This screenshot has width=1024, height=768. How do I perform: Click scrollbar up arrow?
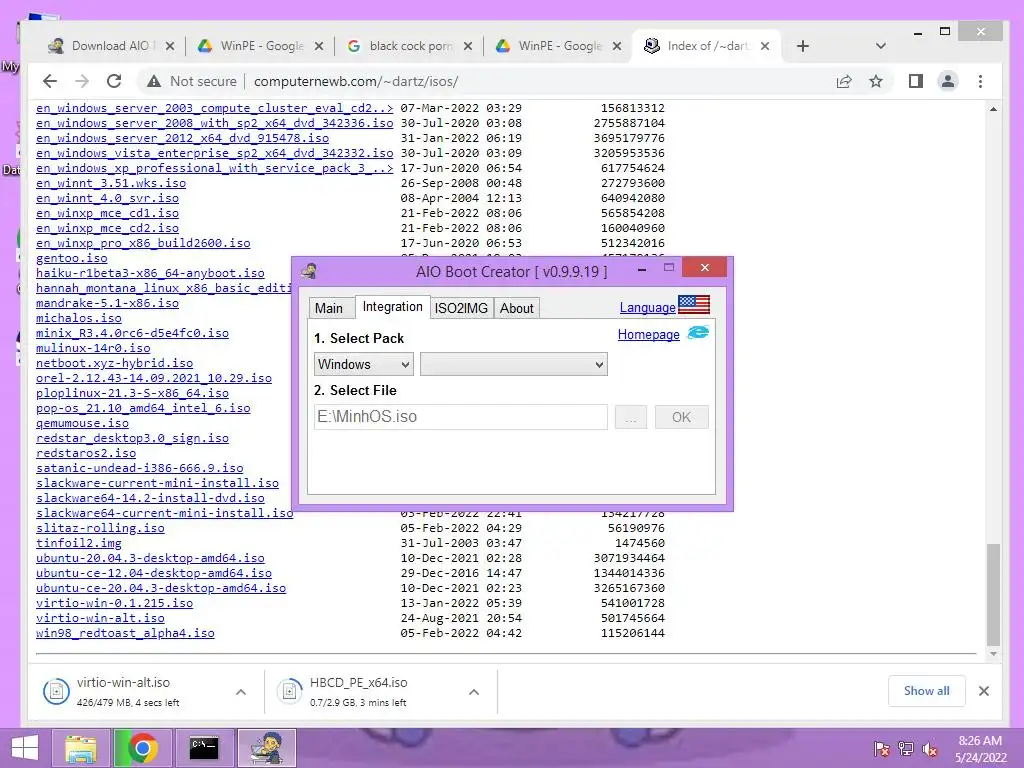pyautogui.click(x=993, y=109)
